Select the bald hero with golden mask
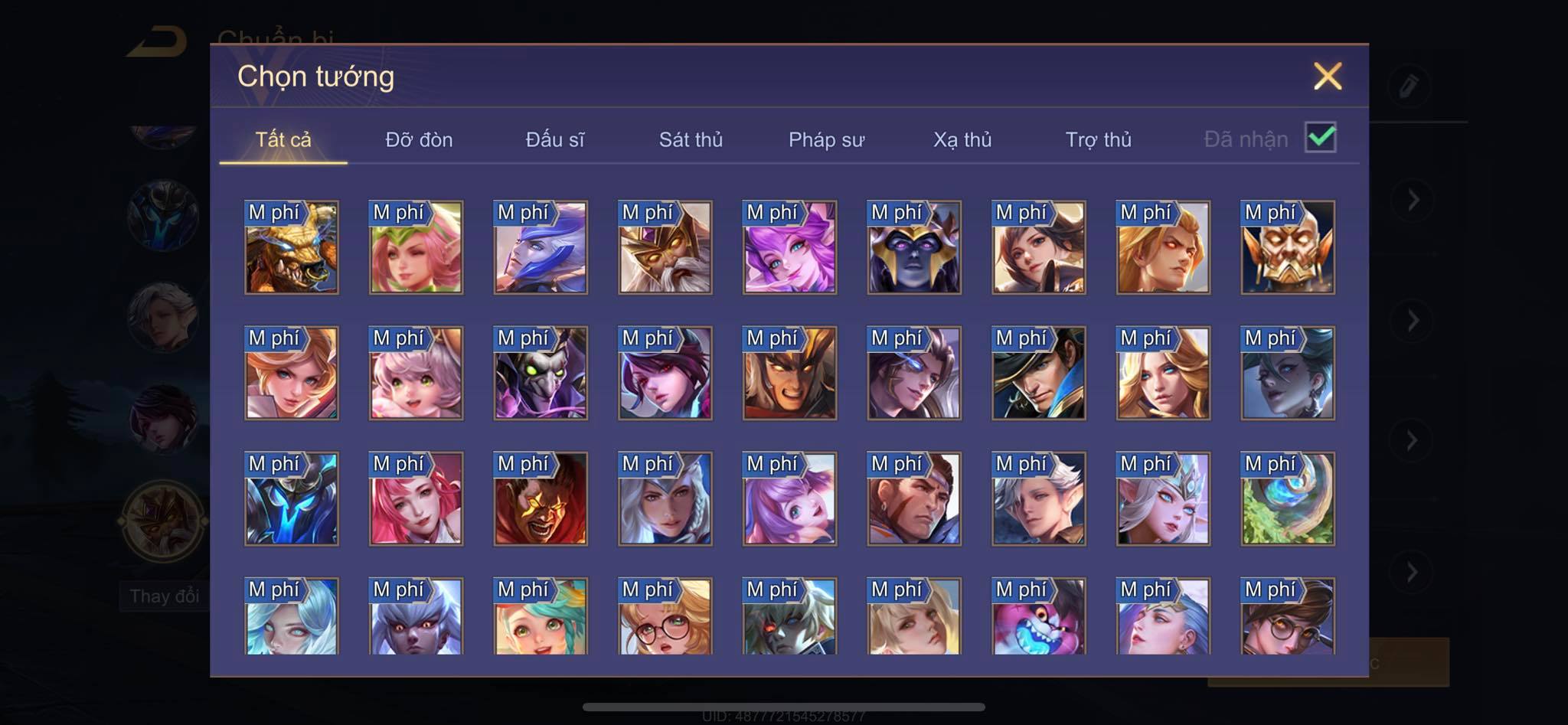 [1287, 247]
